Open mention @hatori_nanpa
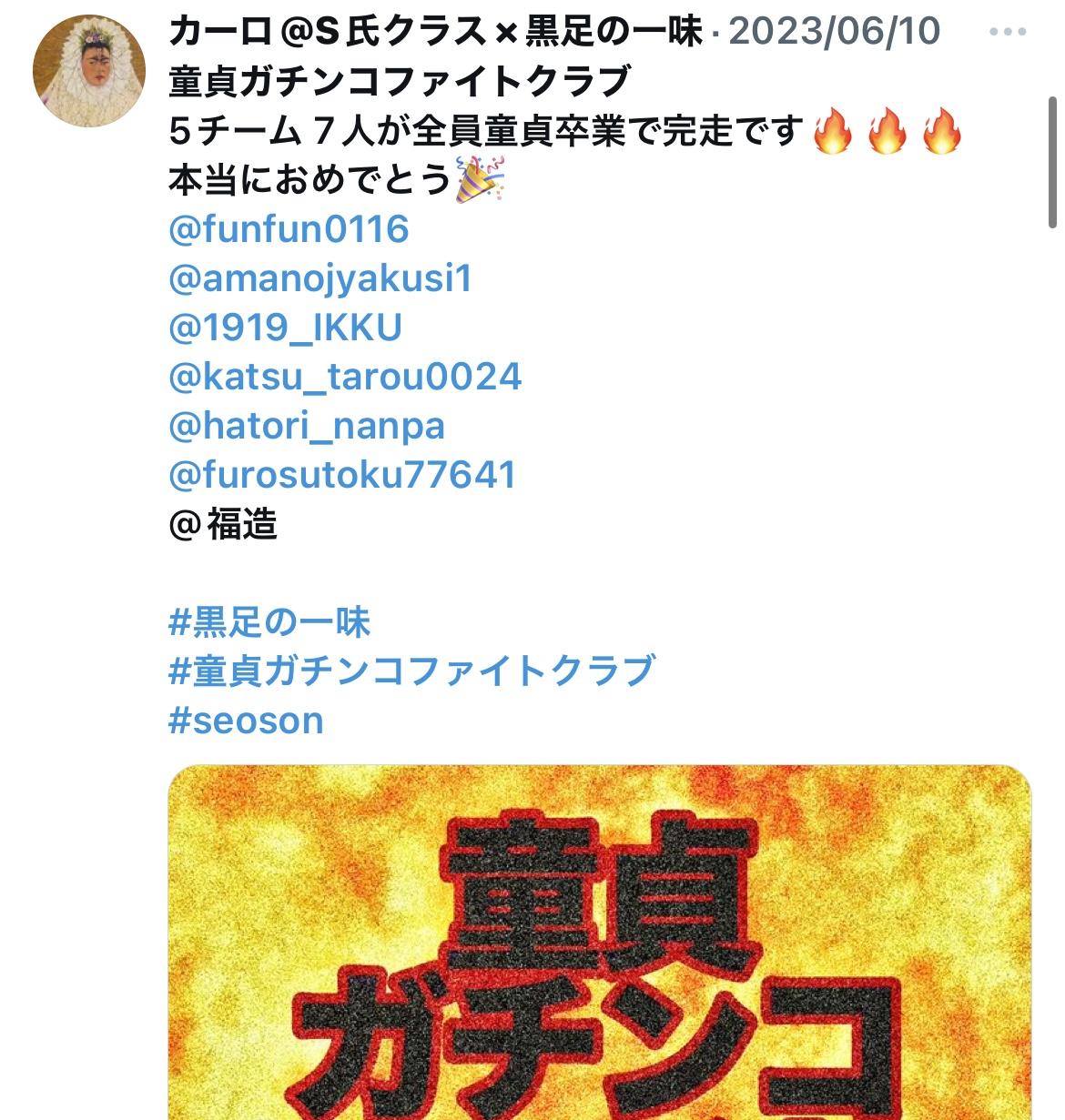The height and width of the screenshot is (1120, 1065). pyautogui.click(x=307, y=426)
